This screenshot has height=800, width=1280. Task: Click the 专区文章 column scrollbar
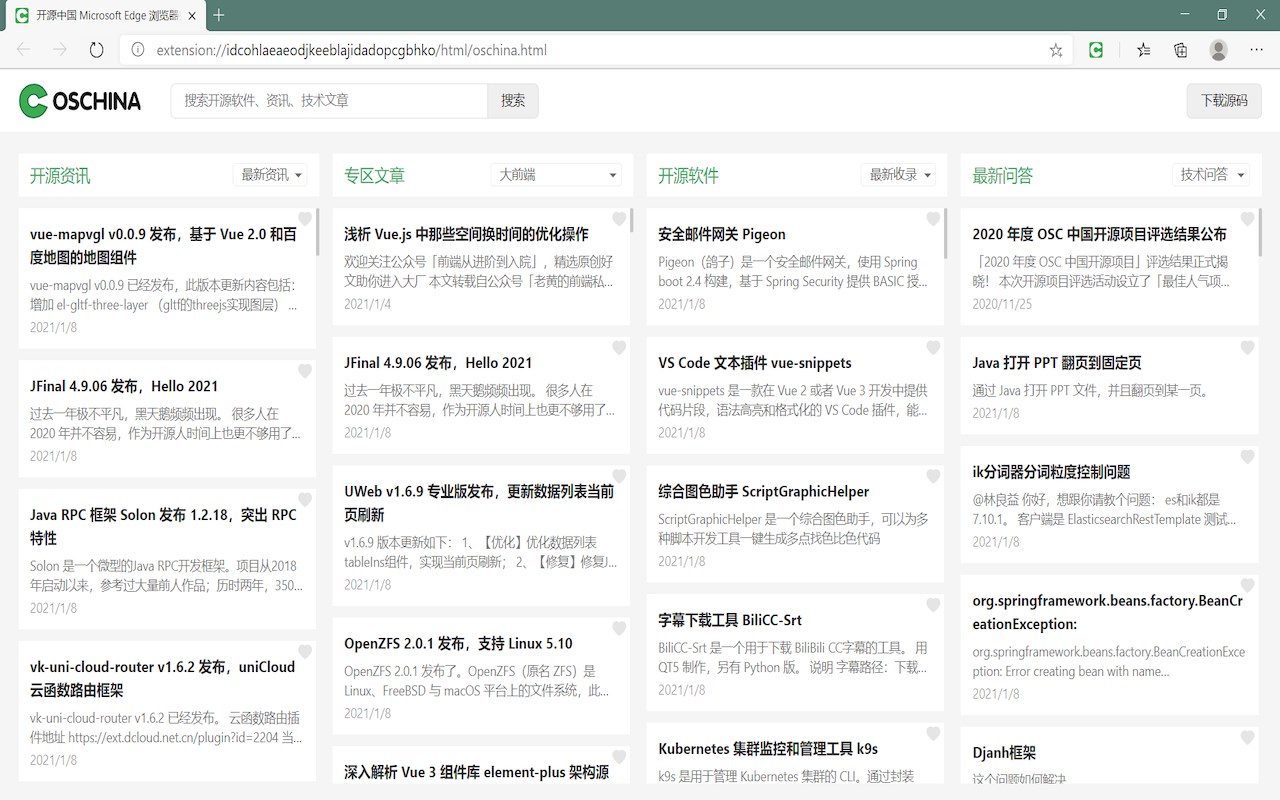pyautogui.click(x=631, y=220)
